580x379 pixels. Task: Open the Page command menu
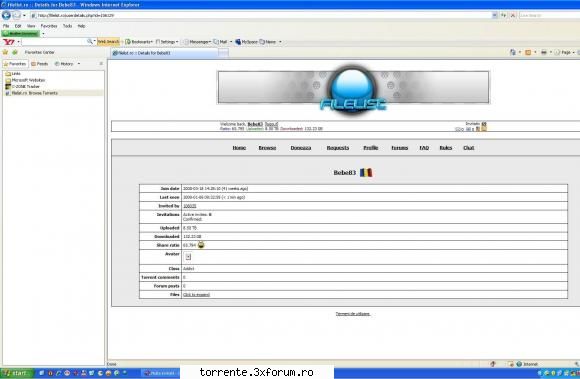click(563, 53)
